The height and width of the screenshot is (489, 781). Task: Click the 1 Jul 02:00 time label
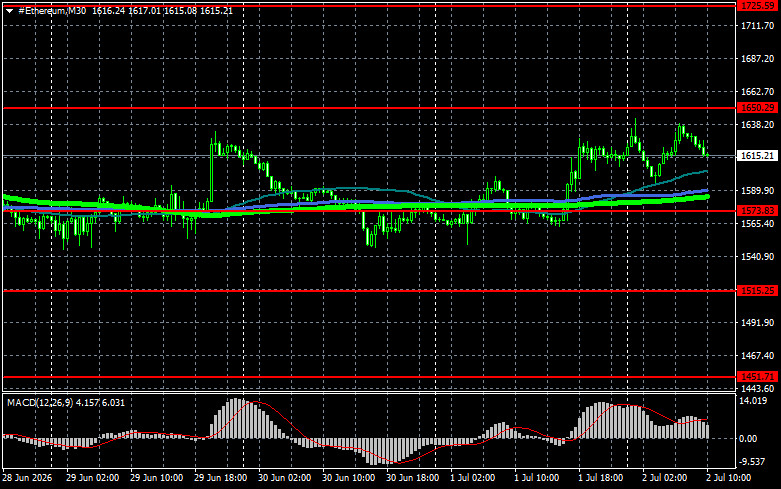[473, 478]
